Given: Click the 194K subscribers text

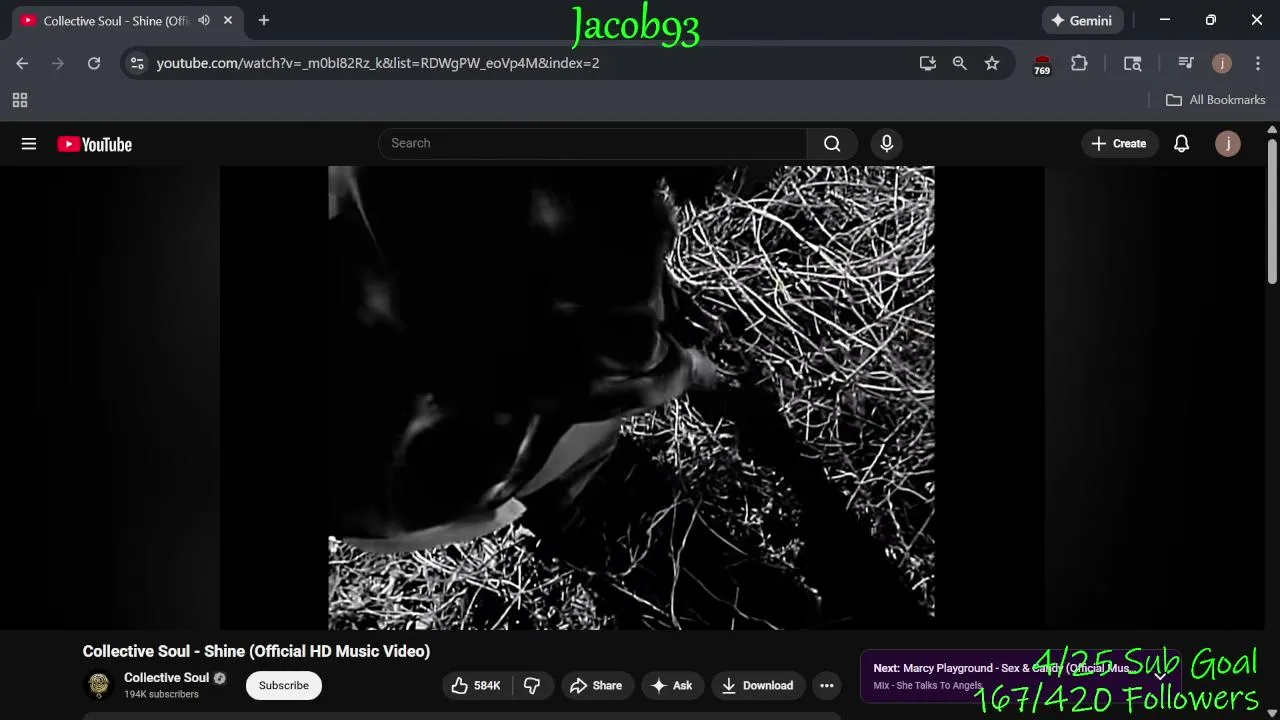Looking at the screenshot, I should pos(161,694).
